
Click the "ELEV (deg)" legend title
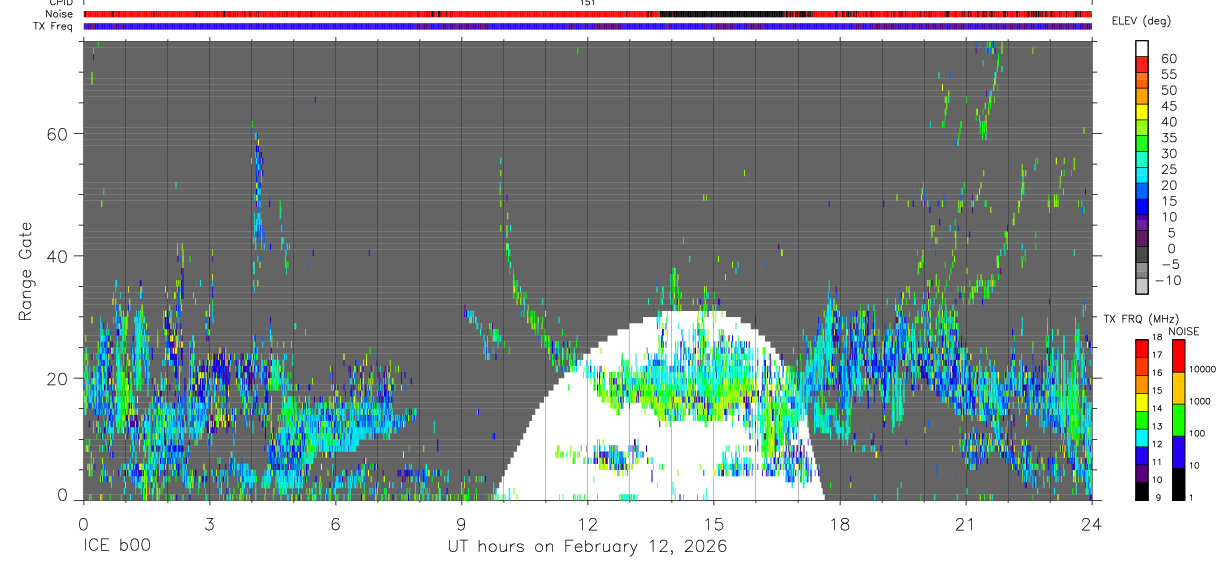click(x=1140, y=21)
